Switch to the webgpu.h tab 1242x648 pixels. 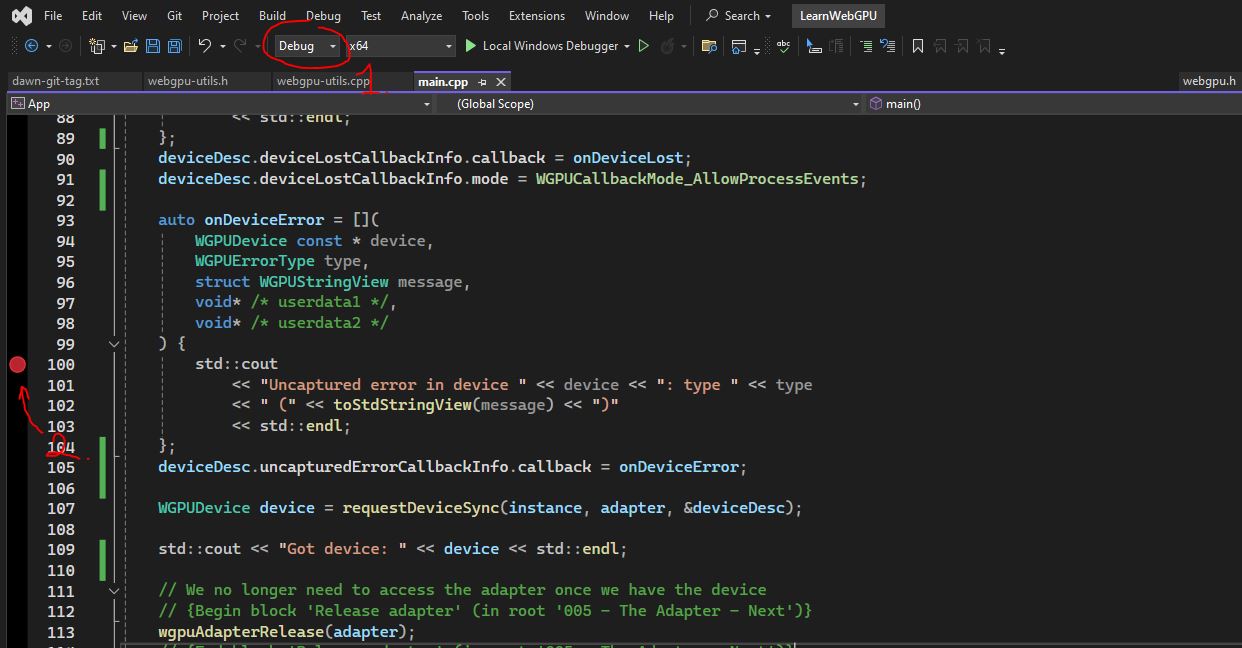[x=1209, y=82]
